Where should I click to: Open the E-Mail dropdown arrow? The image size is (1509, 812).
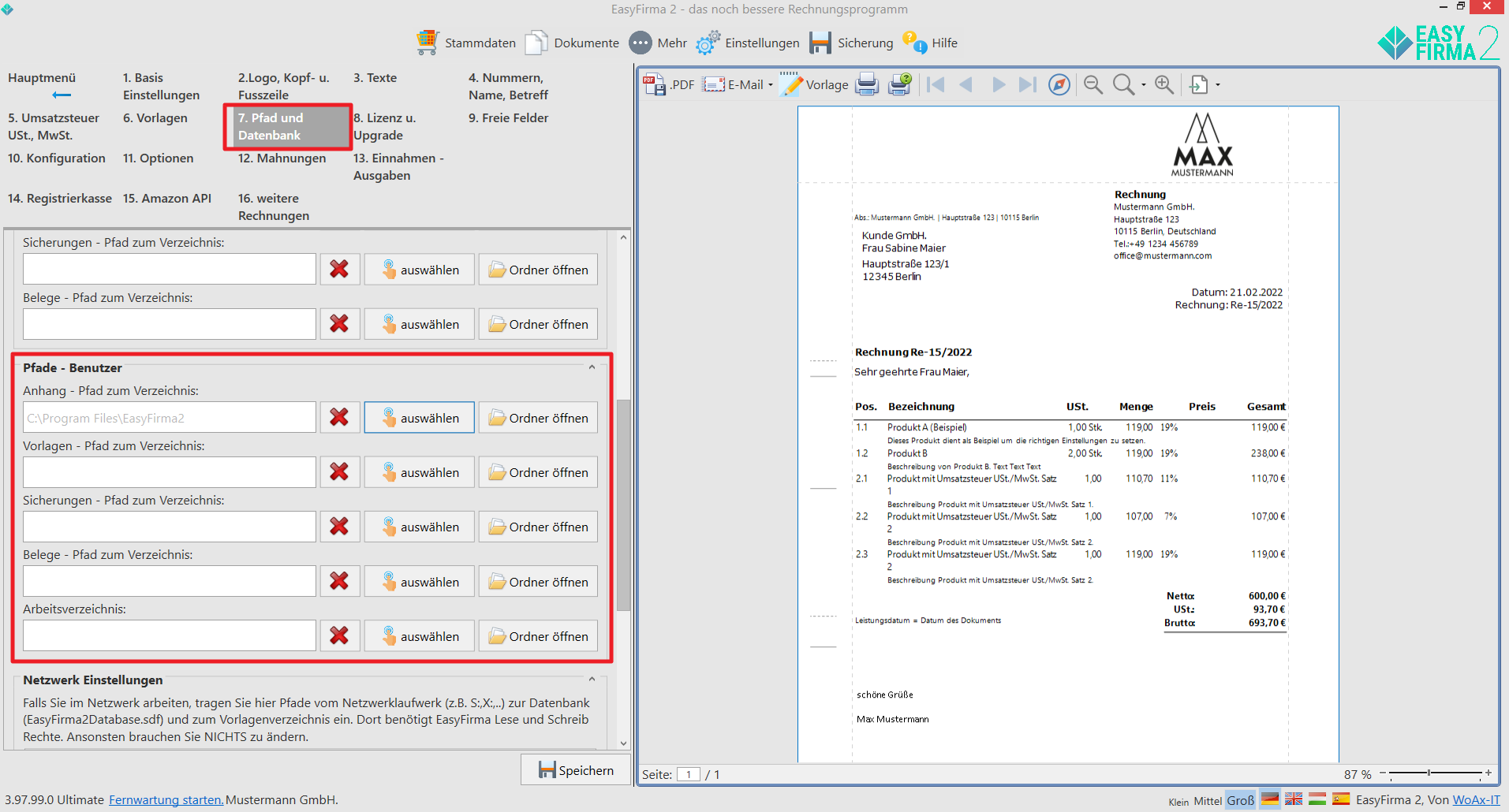(x=771, y=85)
